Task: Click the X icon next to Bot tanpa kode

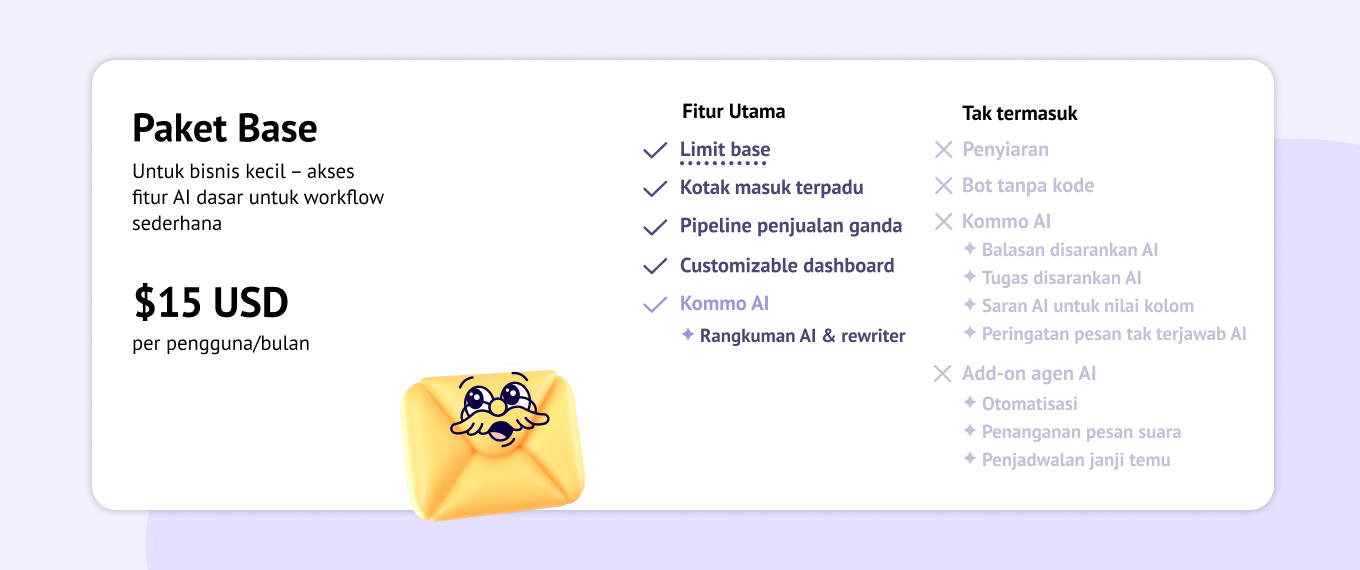Action: [943, 186]
